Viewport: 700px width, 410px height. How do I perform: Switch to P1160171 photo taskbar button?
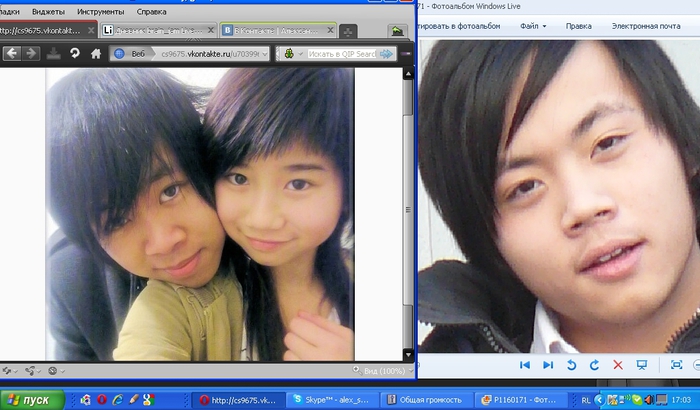point(521,400)
